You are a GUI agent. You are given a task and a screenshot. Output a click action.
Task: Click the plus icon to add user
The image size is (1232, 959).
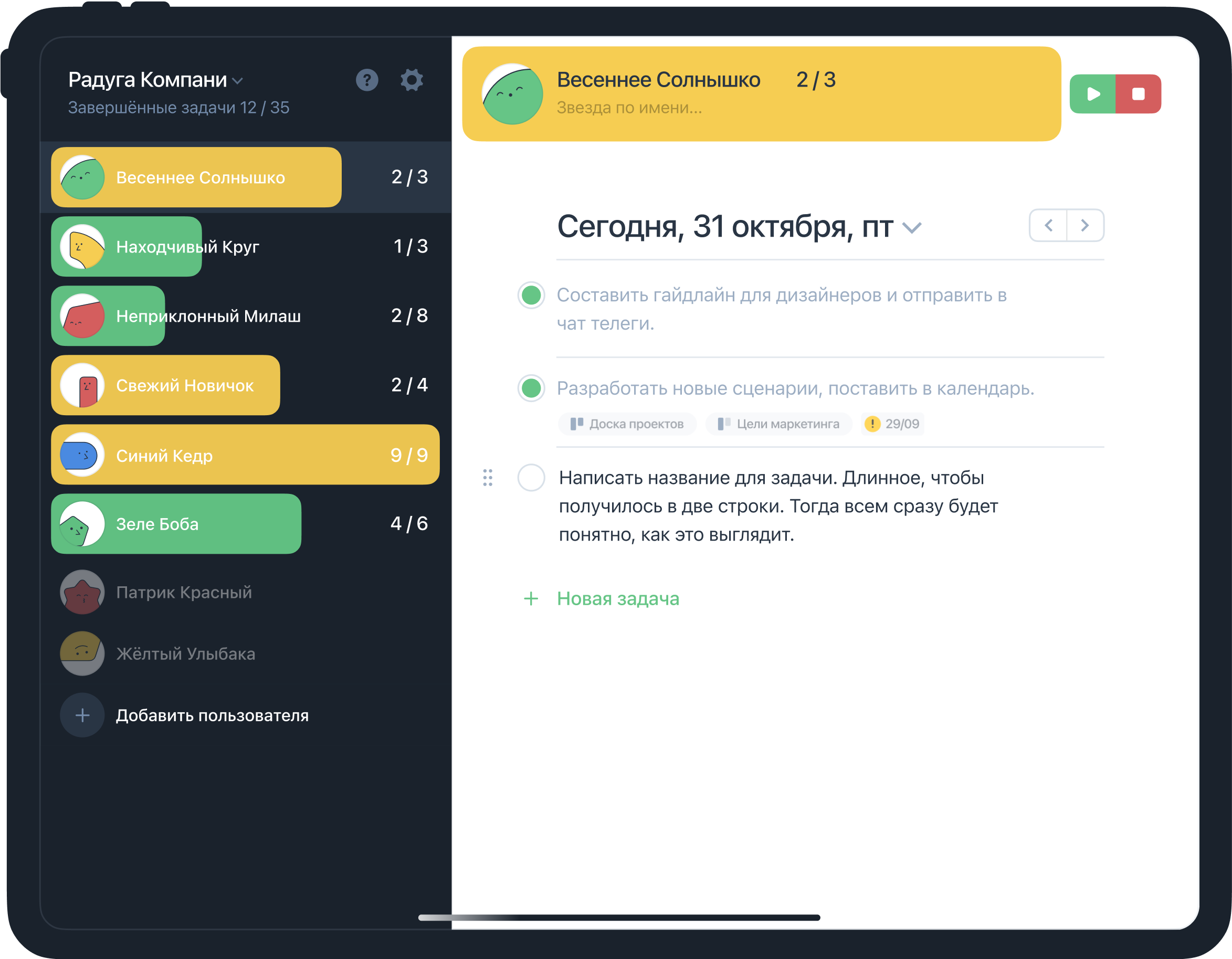click(82, 715)
